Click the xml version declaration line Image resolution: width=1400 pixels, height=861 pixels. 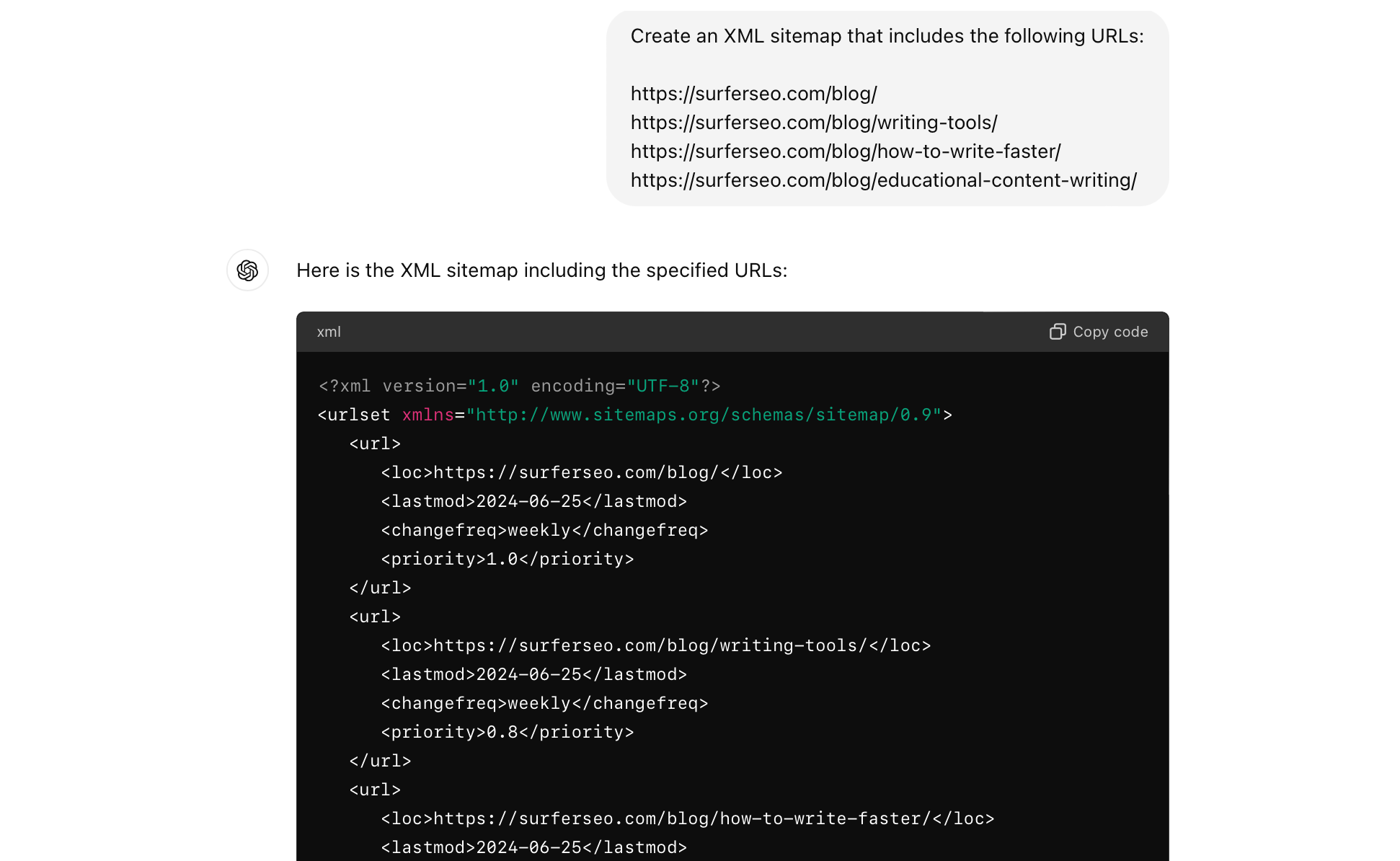point(519,387)
